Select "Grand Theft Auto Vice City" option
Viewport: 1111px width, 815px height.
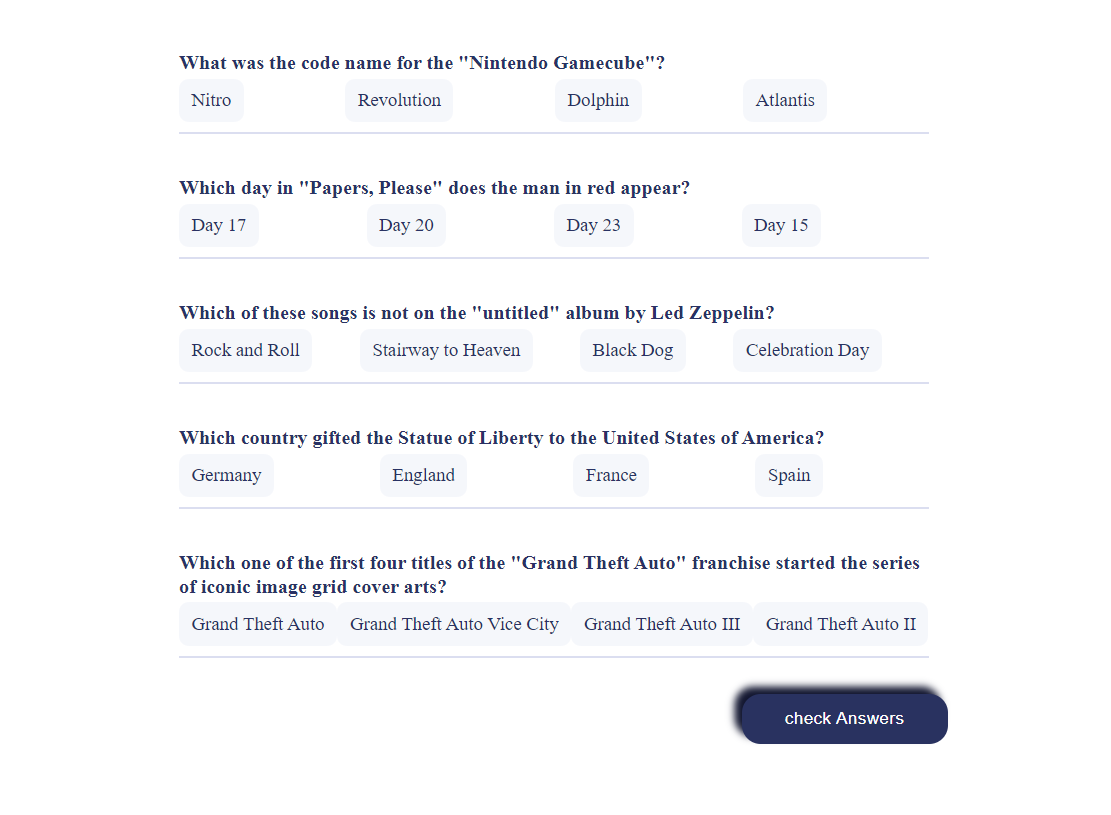pos(454,623)
